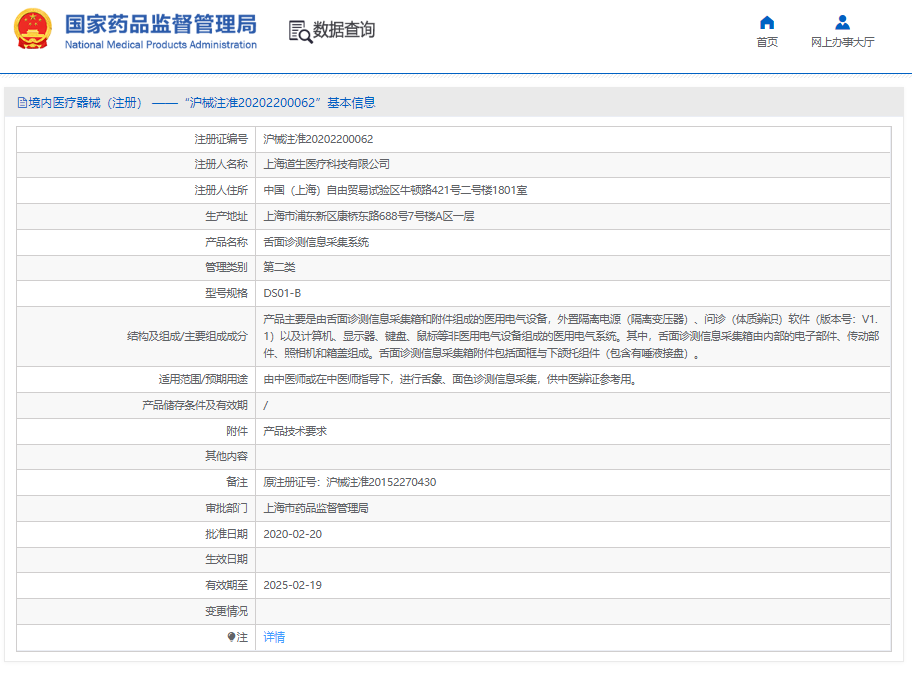The image size is (912, 676).
Task: Go to 网上办事大厅 text label
Action: point(842,42)
